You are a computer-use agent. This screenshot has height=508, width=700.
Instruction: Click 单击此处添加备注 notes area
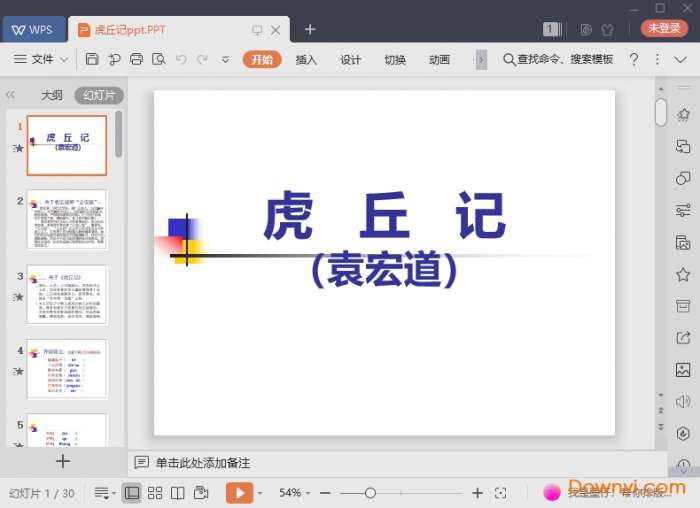pos(202,463)
